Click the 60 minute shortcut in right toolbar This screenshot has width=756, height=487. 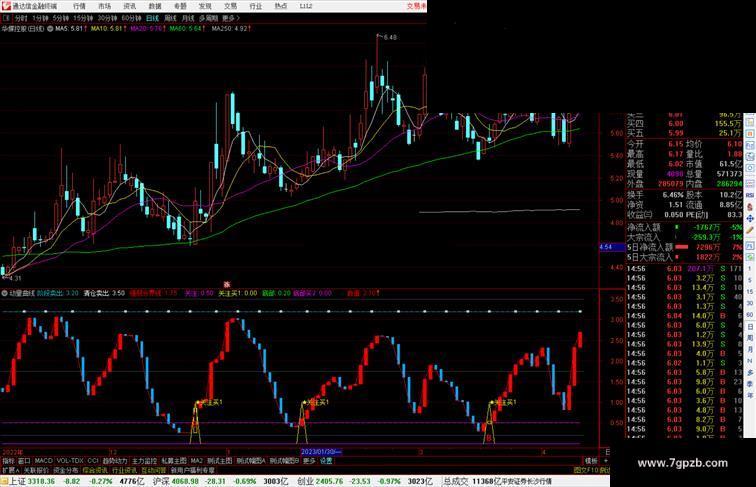click(x=750, y=315)
